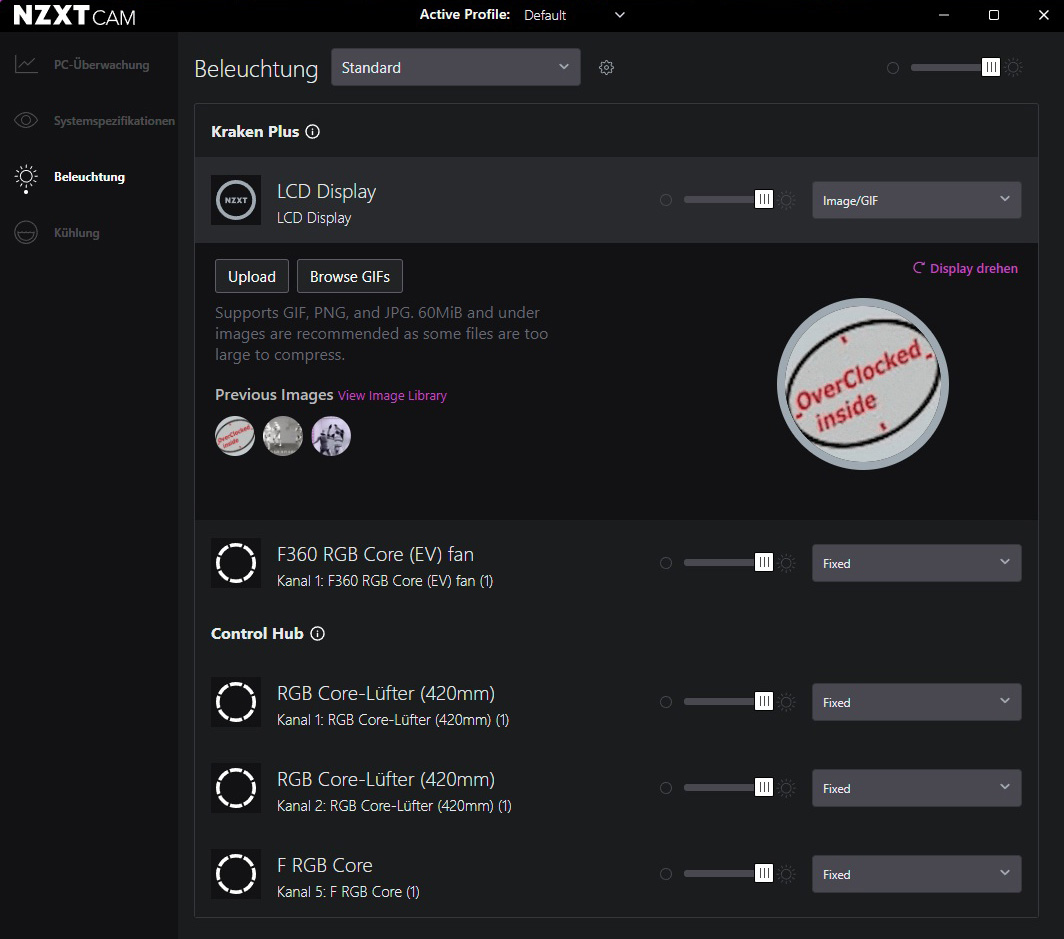Click the 'Previous Images' heading text
Screen dimensions: 1064x939
click(274, 395)
